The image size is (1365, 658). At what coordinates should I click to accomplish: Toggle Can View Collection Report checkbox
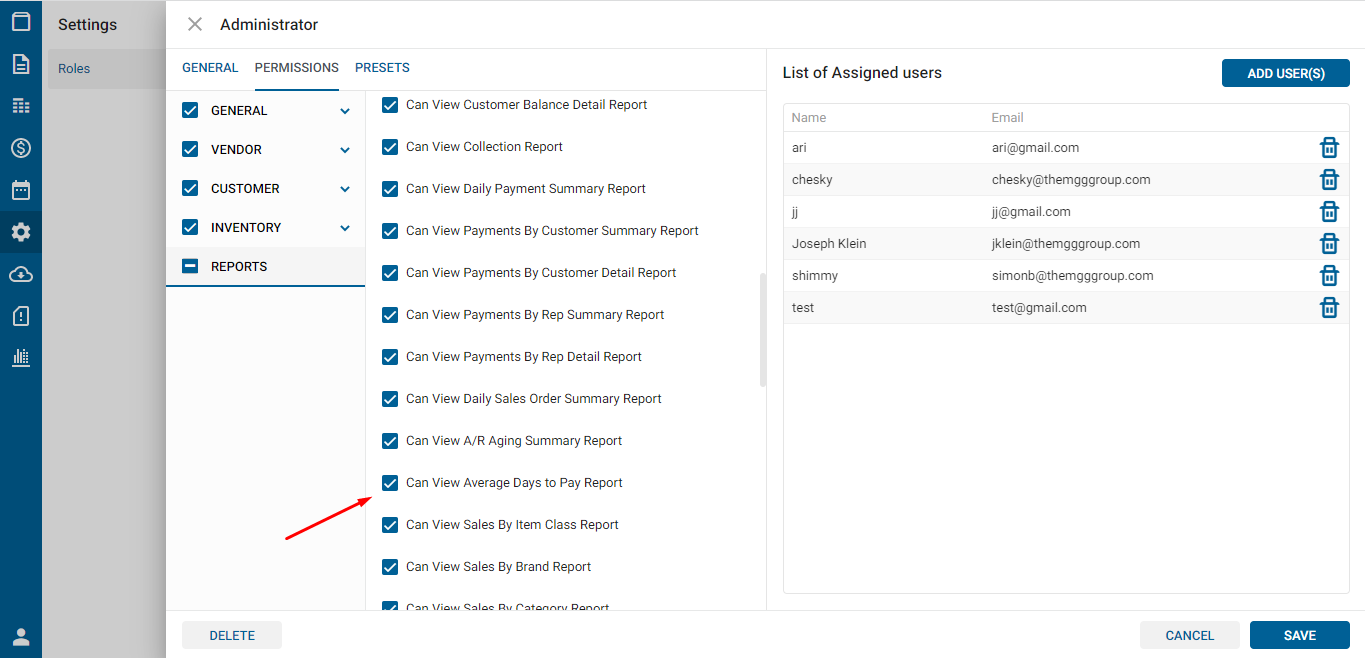point(391,147)
